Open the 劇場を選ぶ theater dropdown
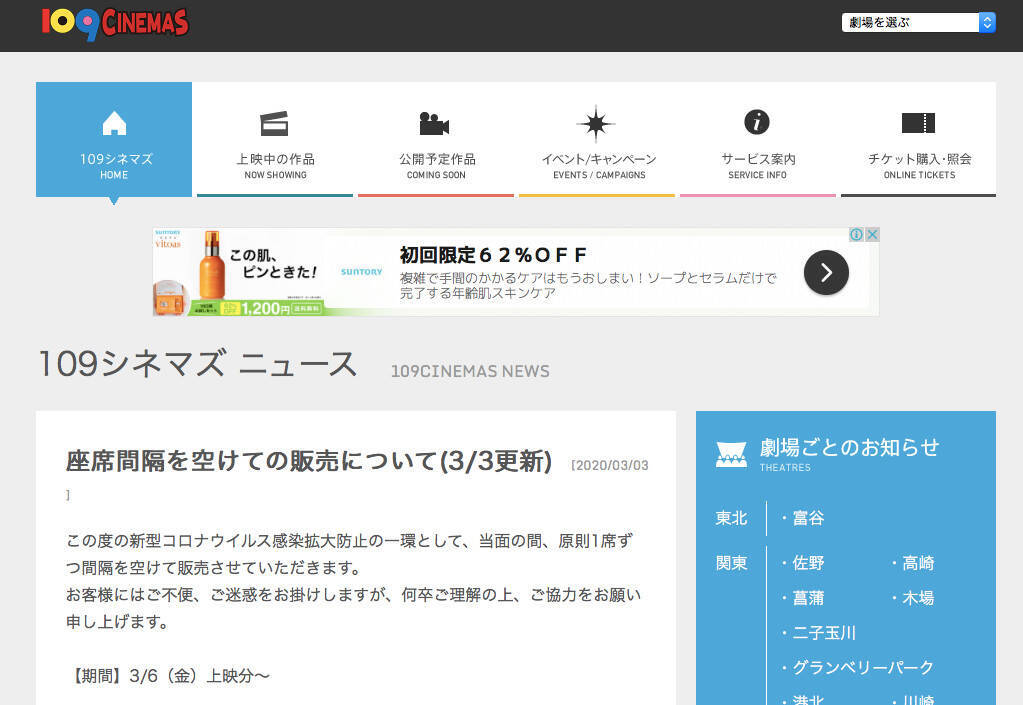1023x705 pixels. click(918, 22)
